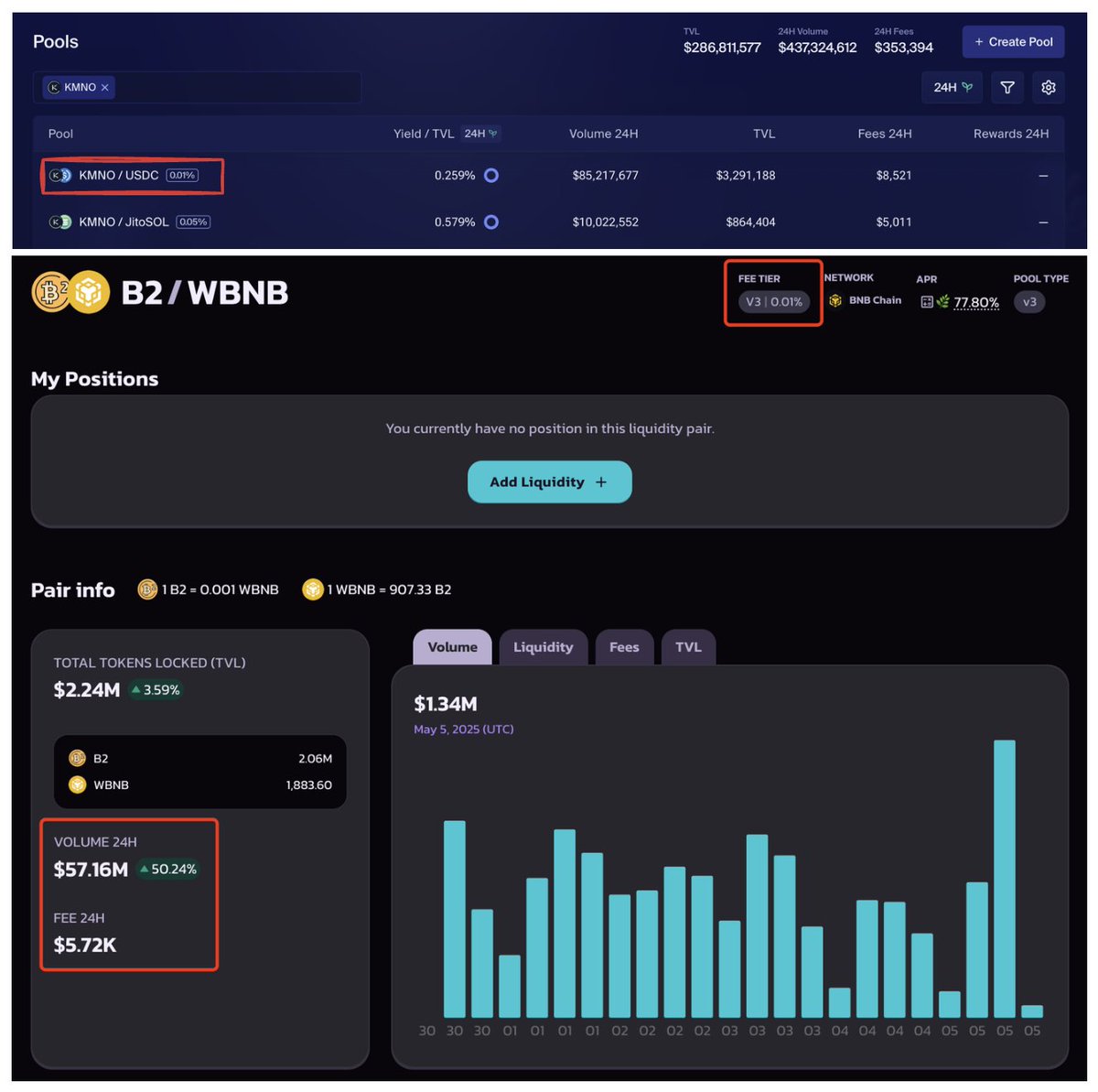Sort pools by Fees 24H column
The width and height of the screenshot is (1098, 1092).
click(x=885, y=134)
